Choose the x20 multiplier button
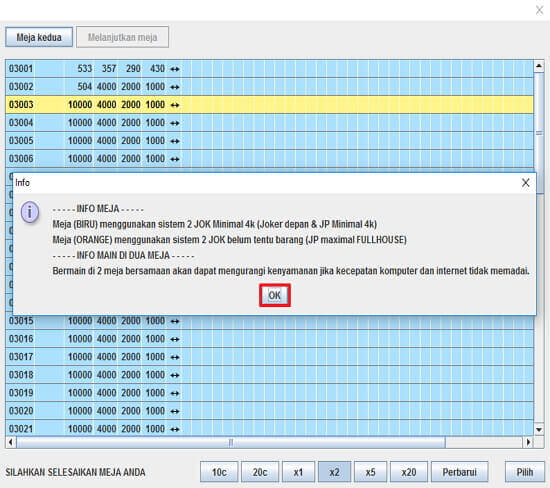 (409, 472)
